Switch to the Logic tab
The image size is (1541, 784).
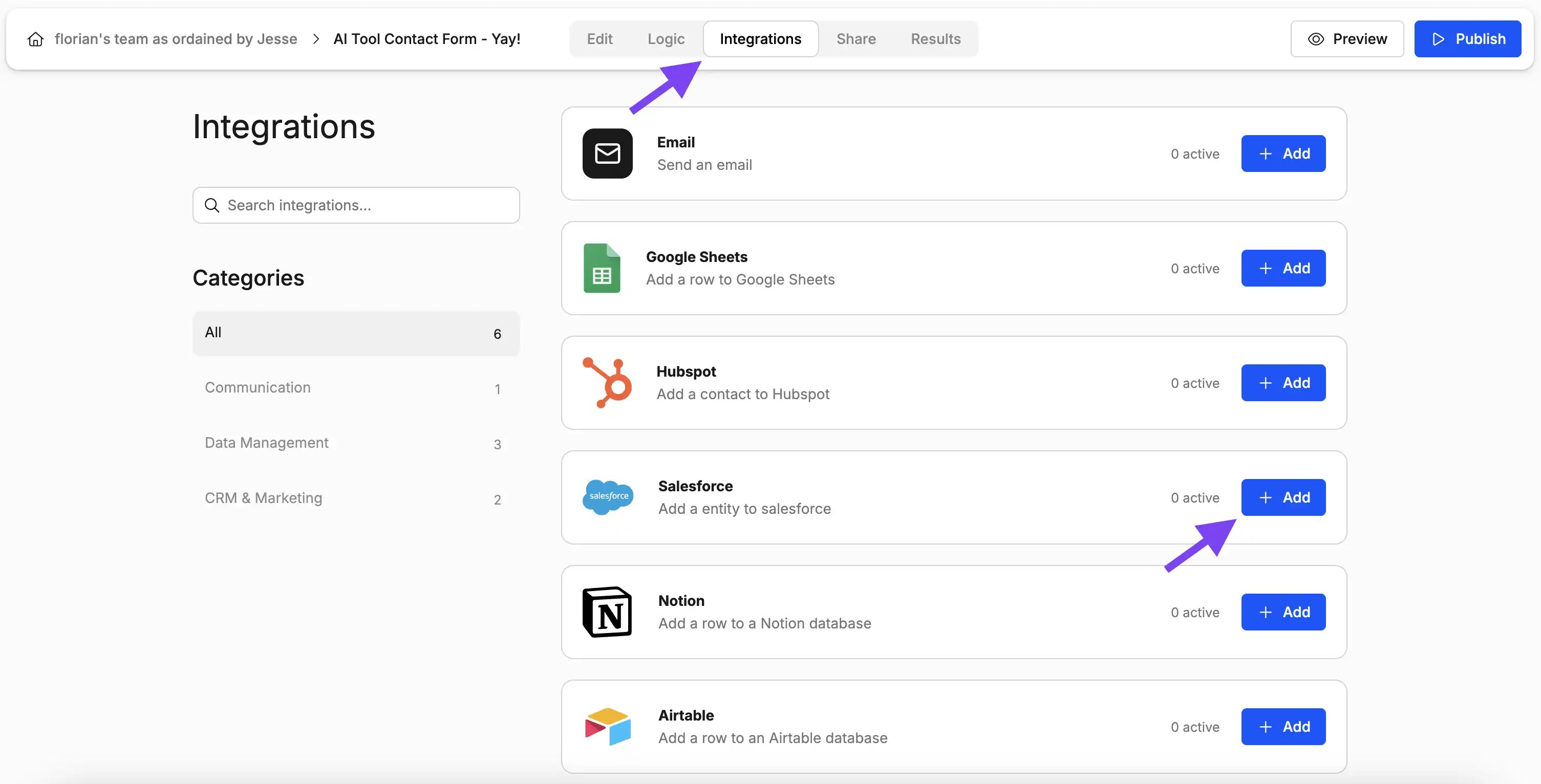[x=665, y=38]
